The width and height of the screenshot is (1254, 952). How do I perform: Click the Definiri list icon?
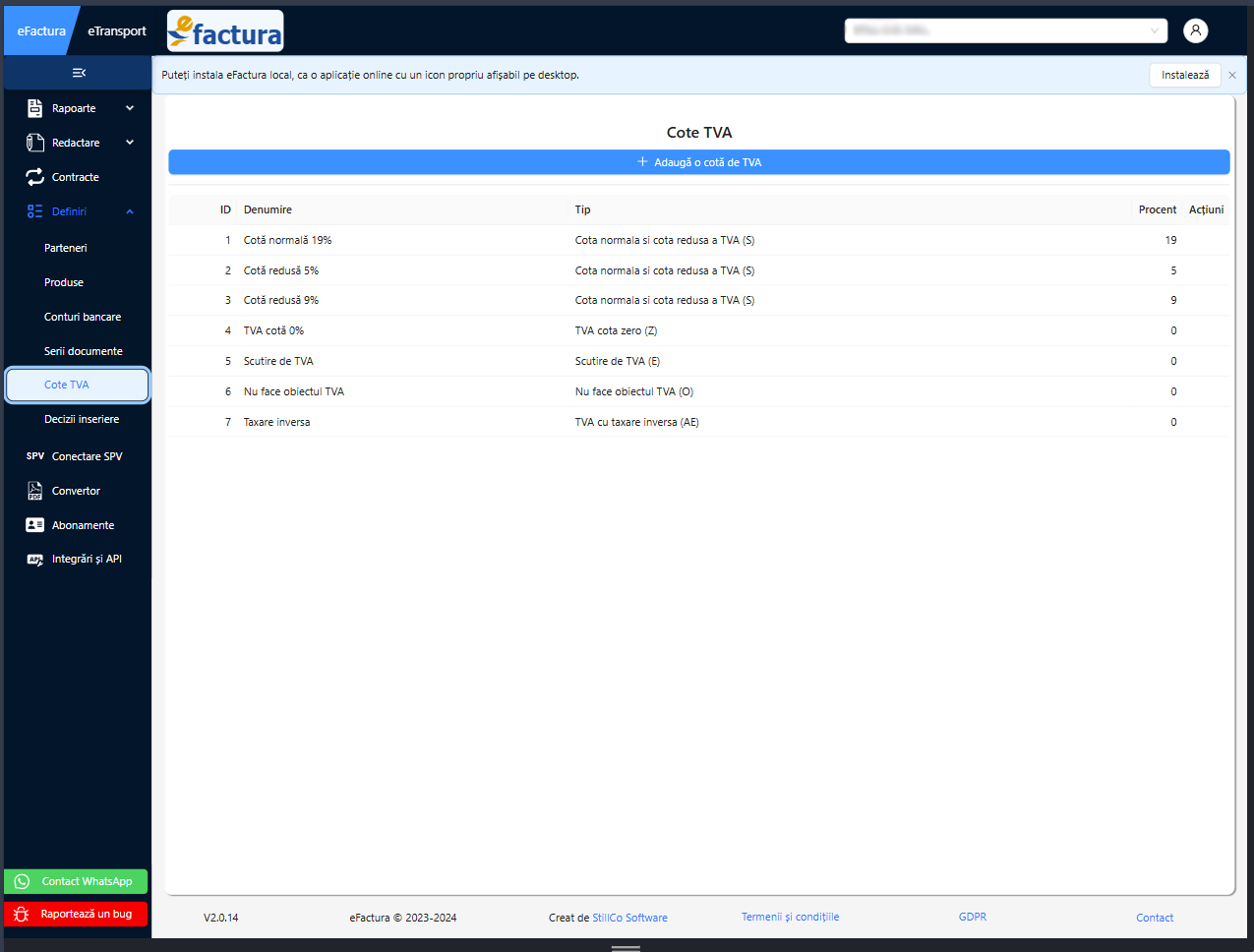(x=35, y=211)
